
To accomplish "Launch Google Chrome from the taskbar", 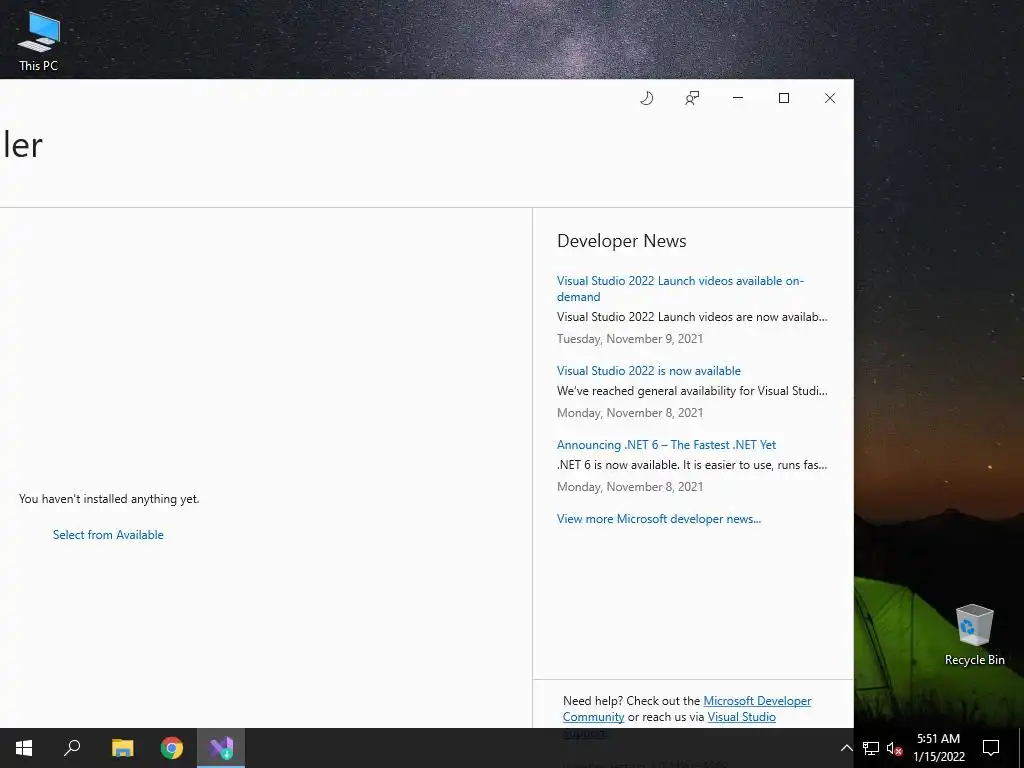I will [172, 748].
